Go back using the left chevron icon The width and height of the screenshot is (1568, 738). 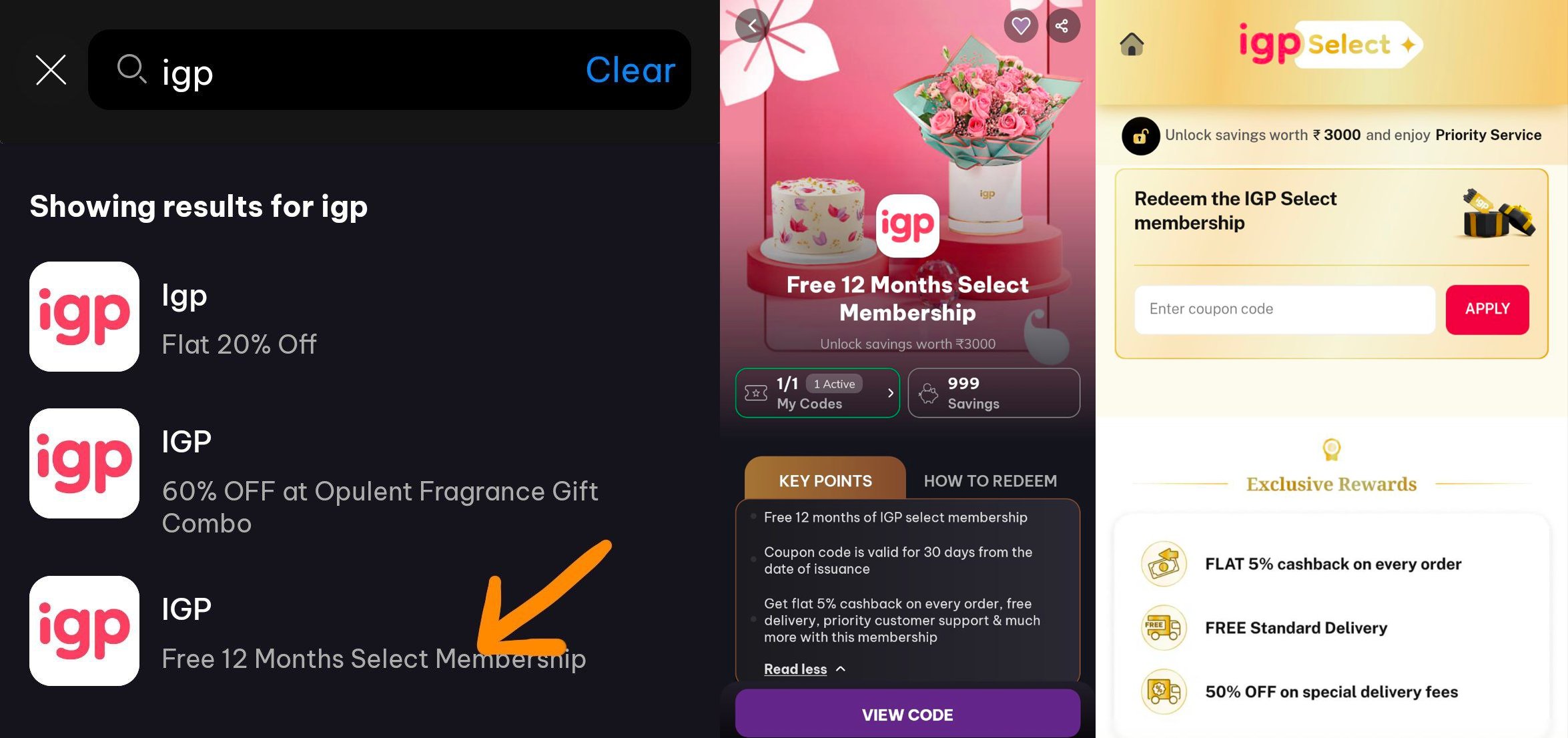coord(753,26)
